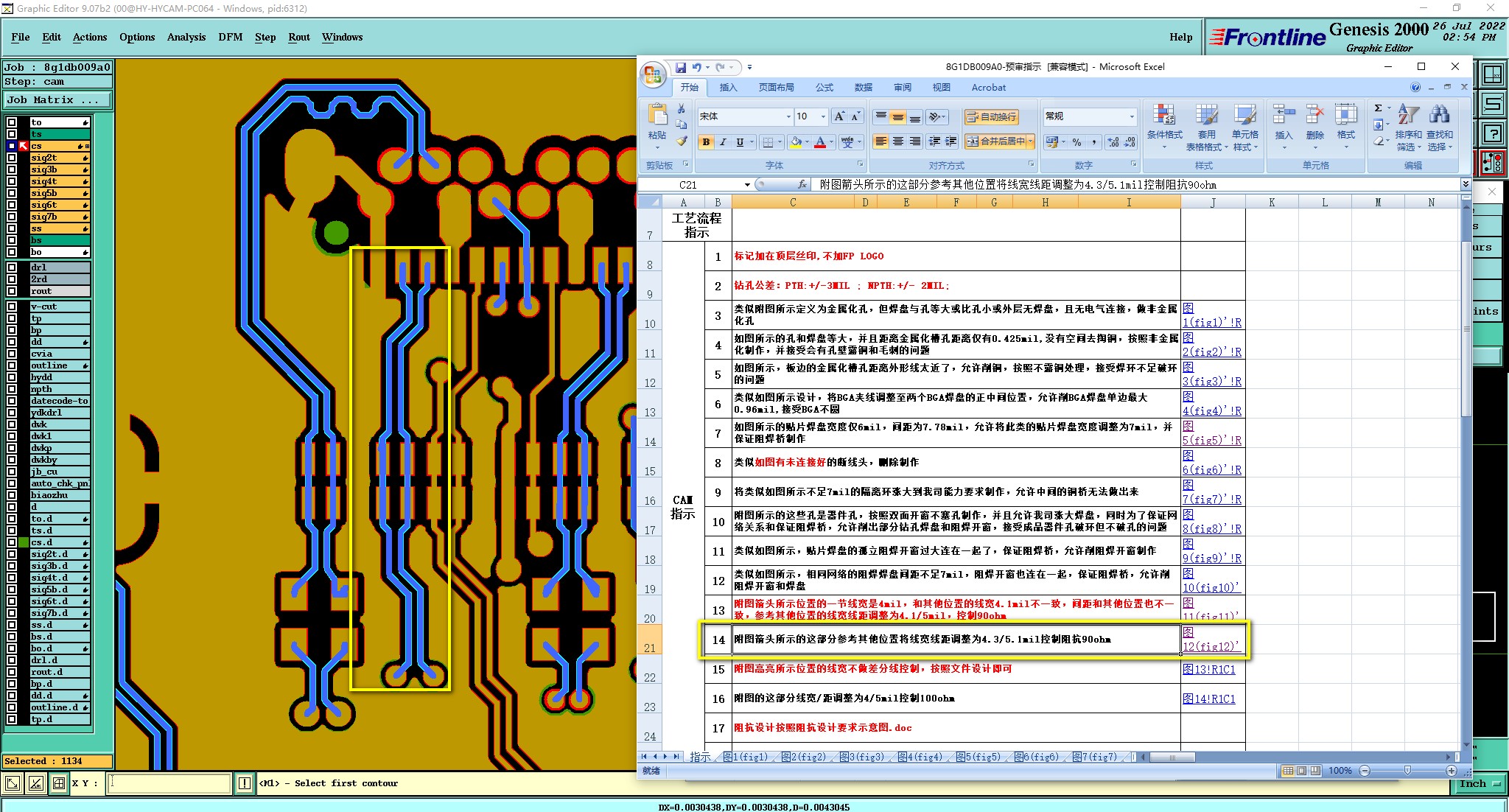This screenshot has width=1509, height=812.
Task: Open the fill color dropdown arrow
Action: click(x=806, y=141)
